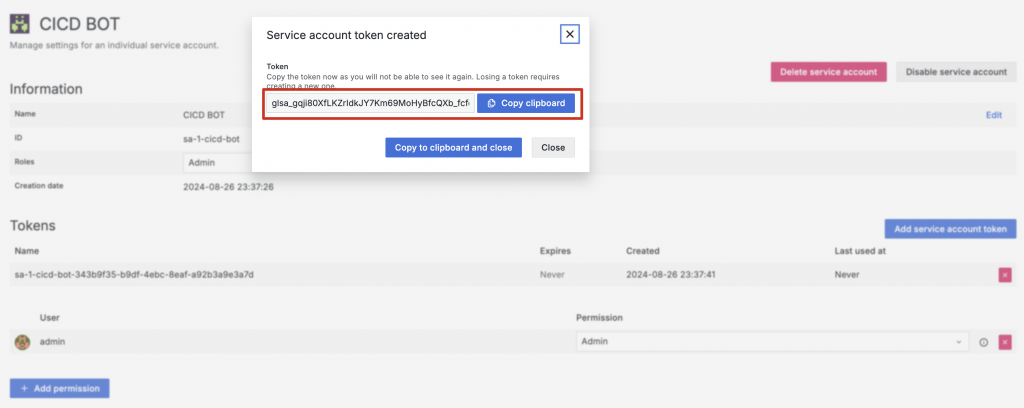1024x408 pixels.
Task: Select the generated token text field
Action: [x=370, y=103]
